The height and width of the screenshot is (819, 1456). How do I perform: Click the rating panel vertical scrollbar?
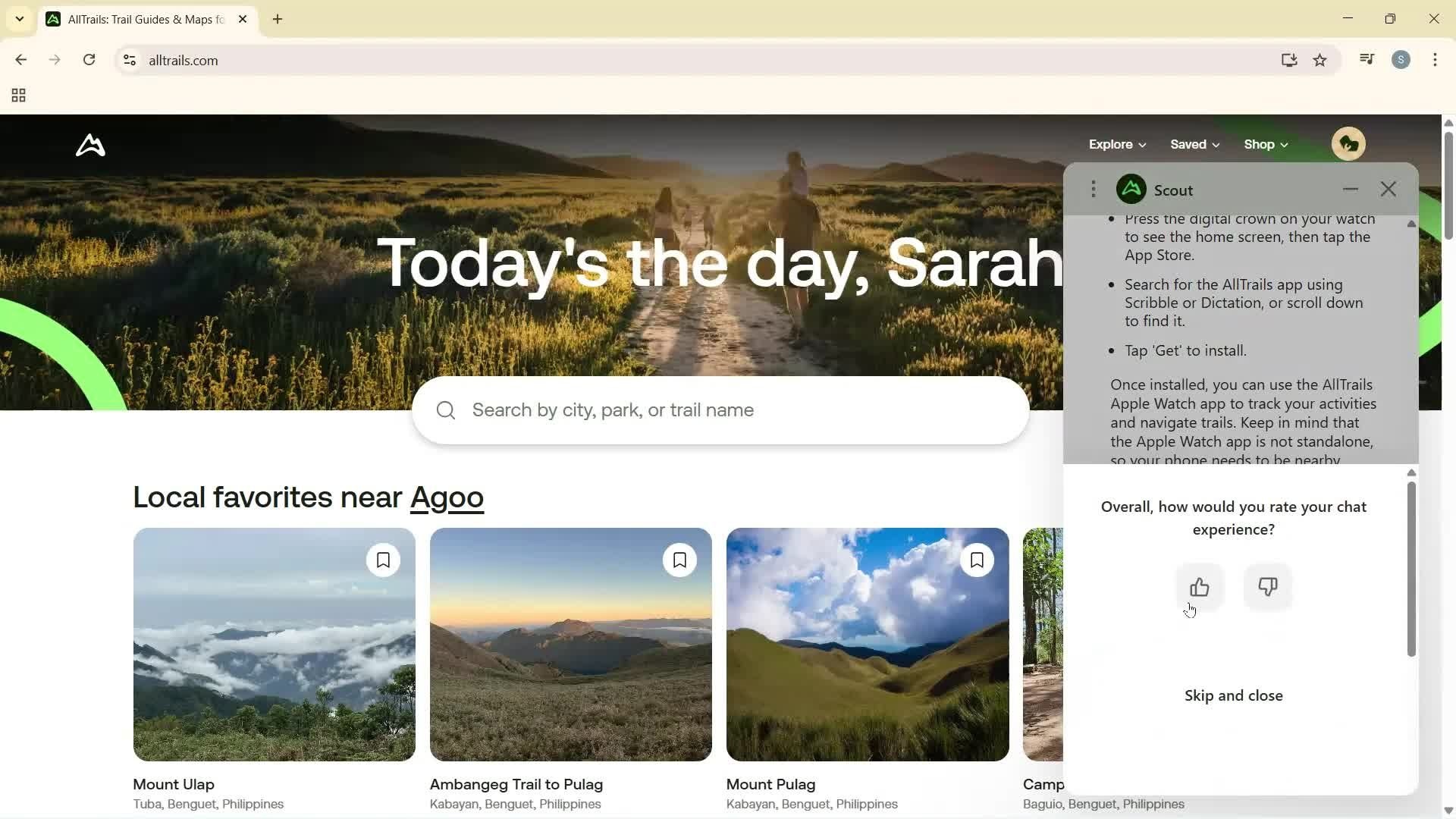coord(1411,569)
